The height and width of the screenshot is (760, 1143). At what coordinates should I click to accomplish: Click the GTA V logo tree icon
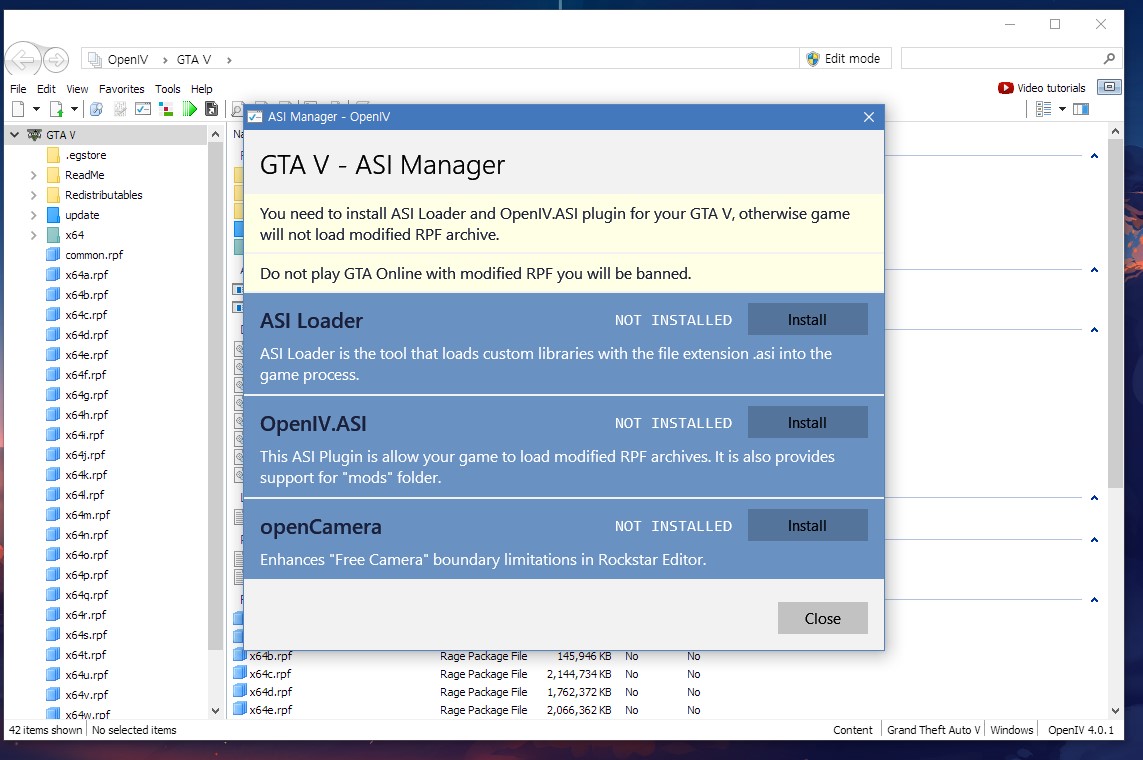tap(34, 135)
